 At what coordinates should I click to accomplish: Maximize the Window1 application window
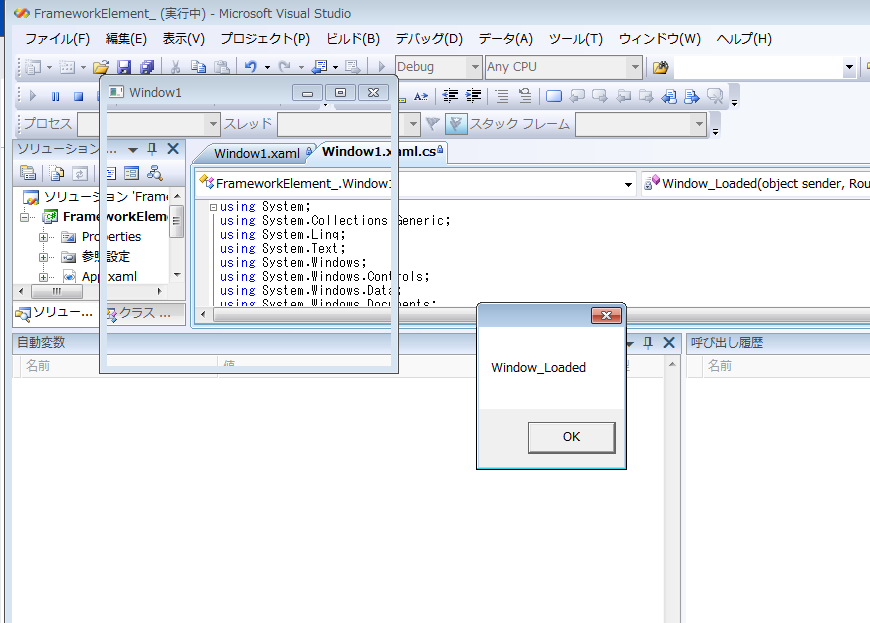(x=340, y=93)
